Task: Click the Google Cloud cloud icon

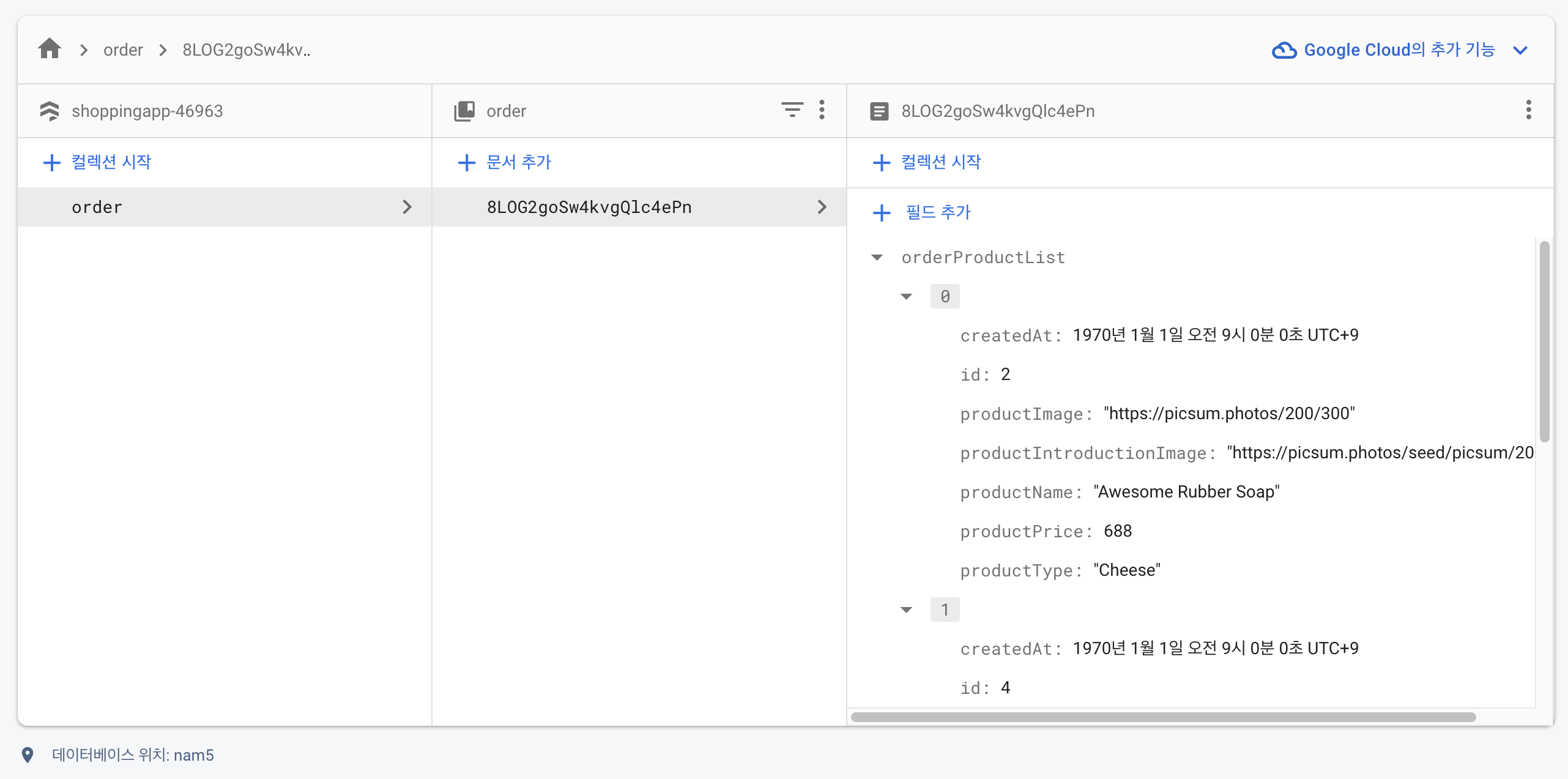Action: pos(1284,50)
